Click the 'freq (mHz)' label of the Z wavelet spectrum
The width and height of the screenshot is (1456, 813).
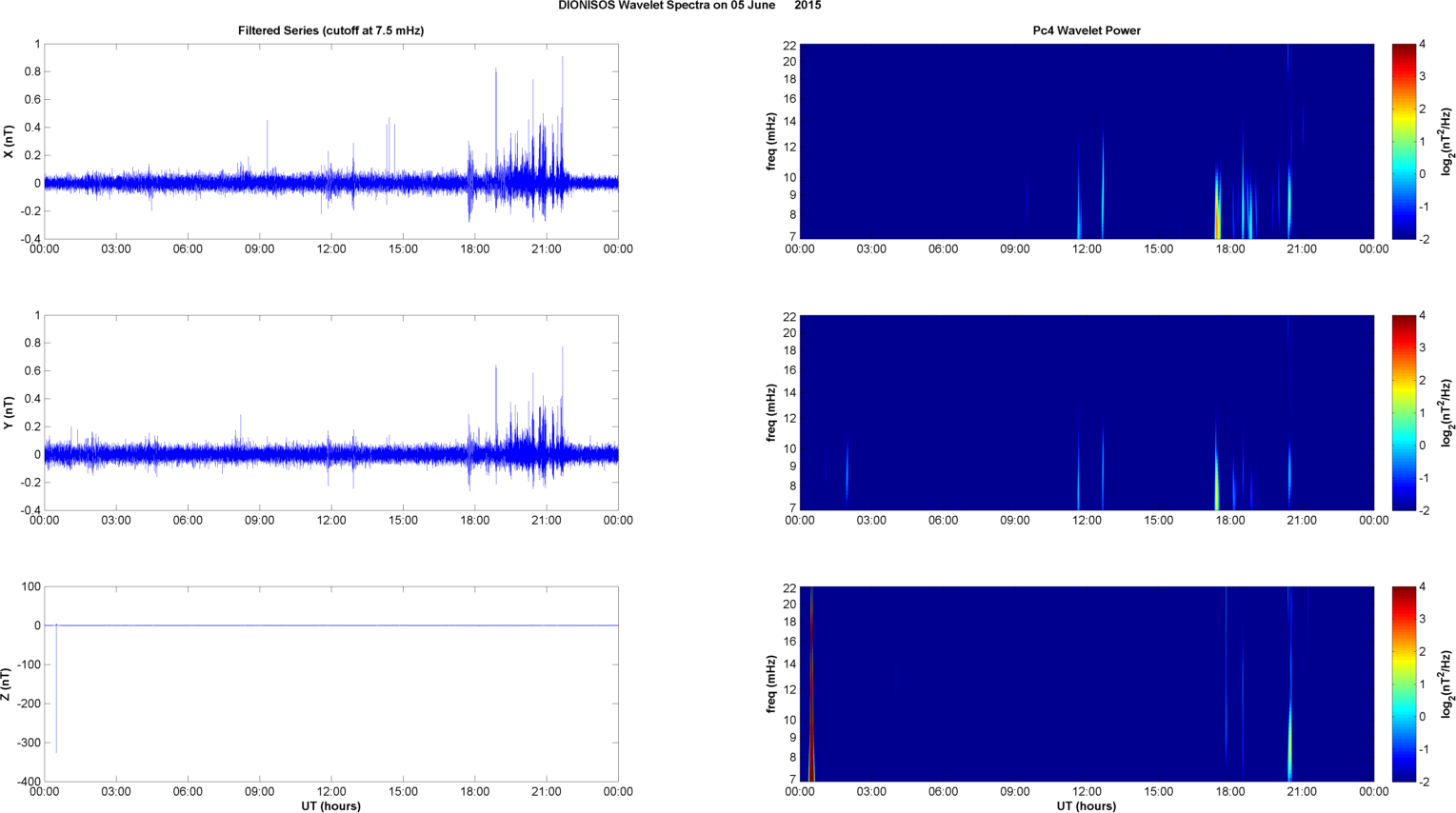(770, 684)
